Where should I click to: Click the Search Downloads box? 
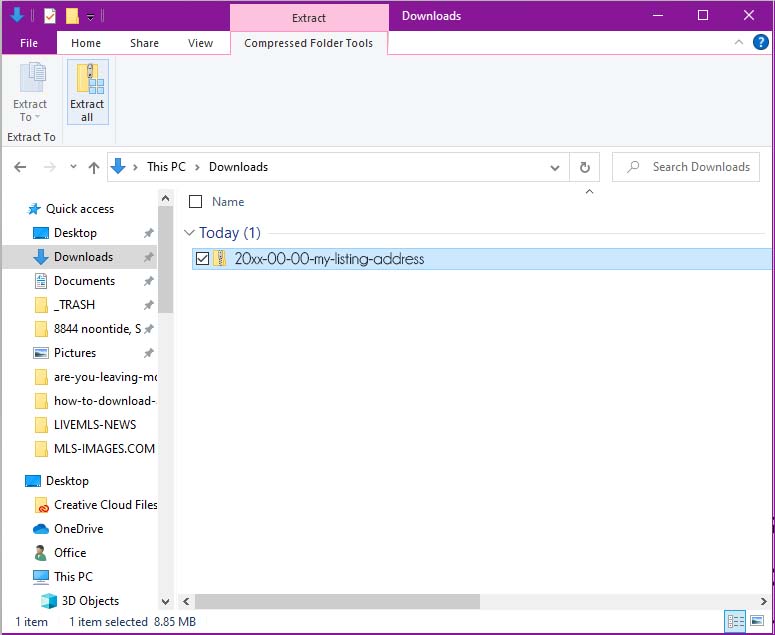[x=686, y=167]
